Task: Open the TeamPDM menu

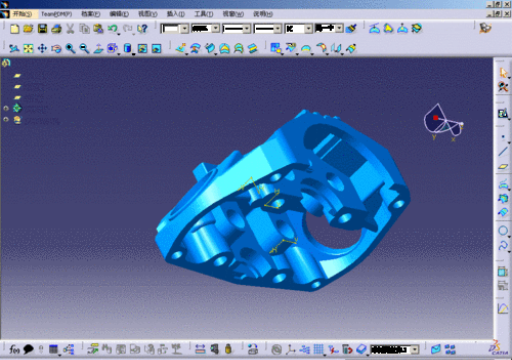Action: click(x=56, y=14)
